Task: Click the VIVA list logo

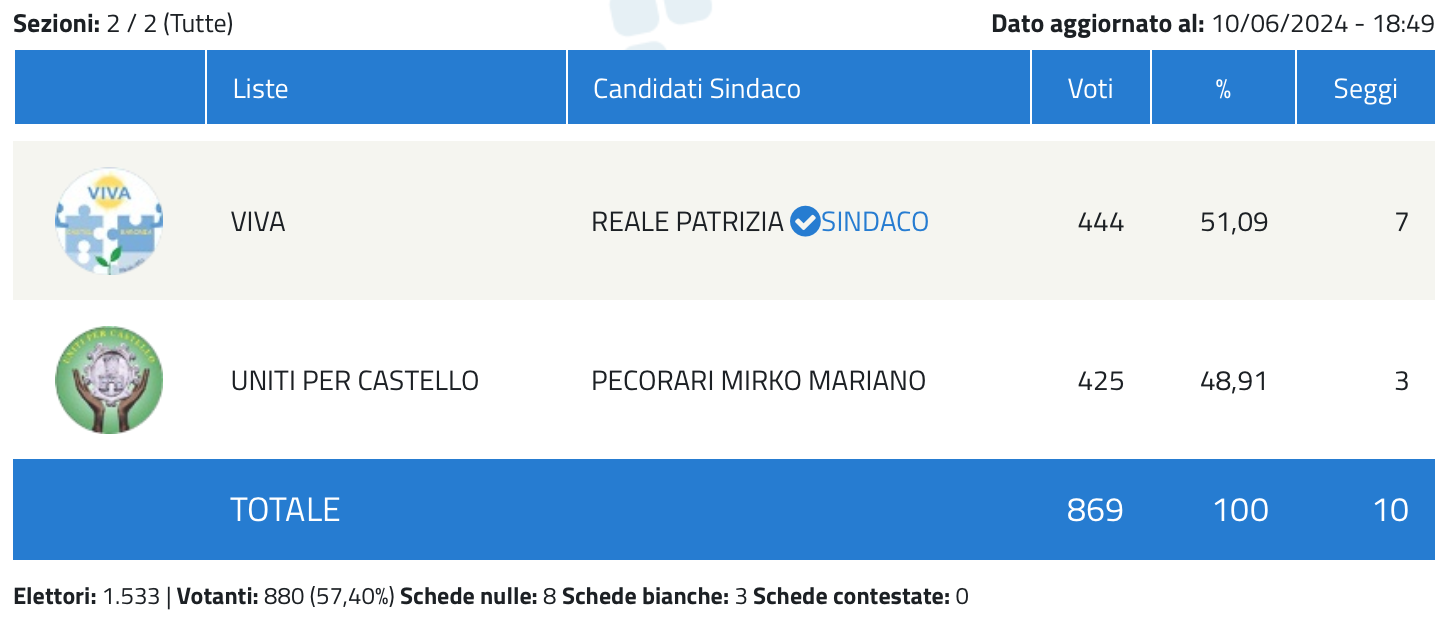Action: pos(109,221)
